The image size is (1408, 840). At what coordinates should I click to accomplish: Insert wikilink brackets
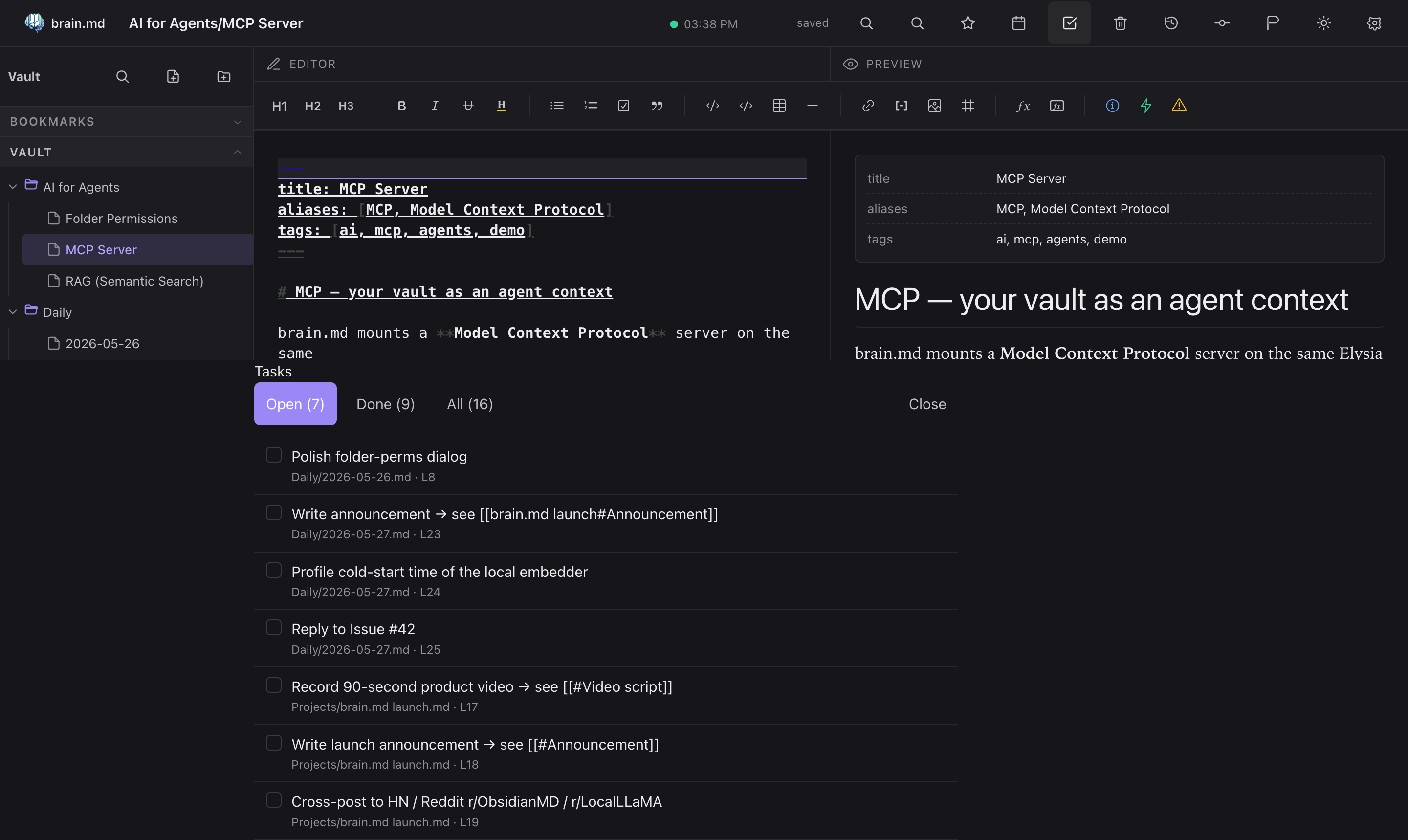[902, 106]
